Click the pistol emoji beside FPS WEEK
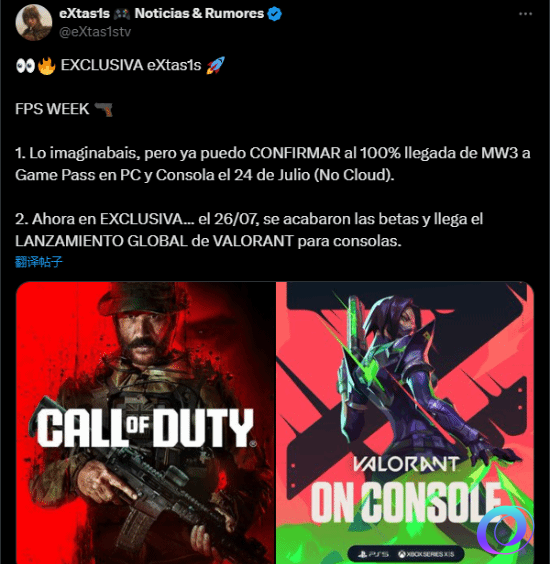 pyautogui.click(x=104, y=109)
